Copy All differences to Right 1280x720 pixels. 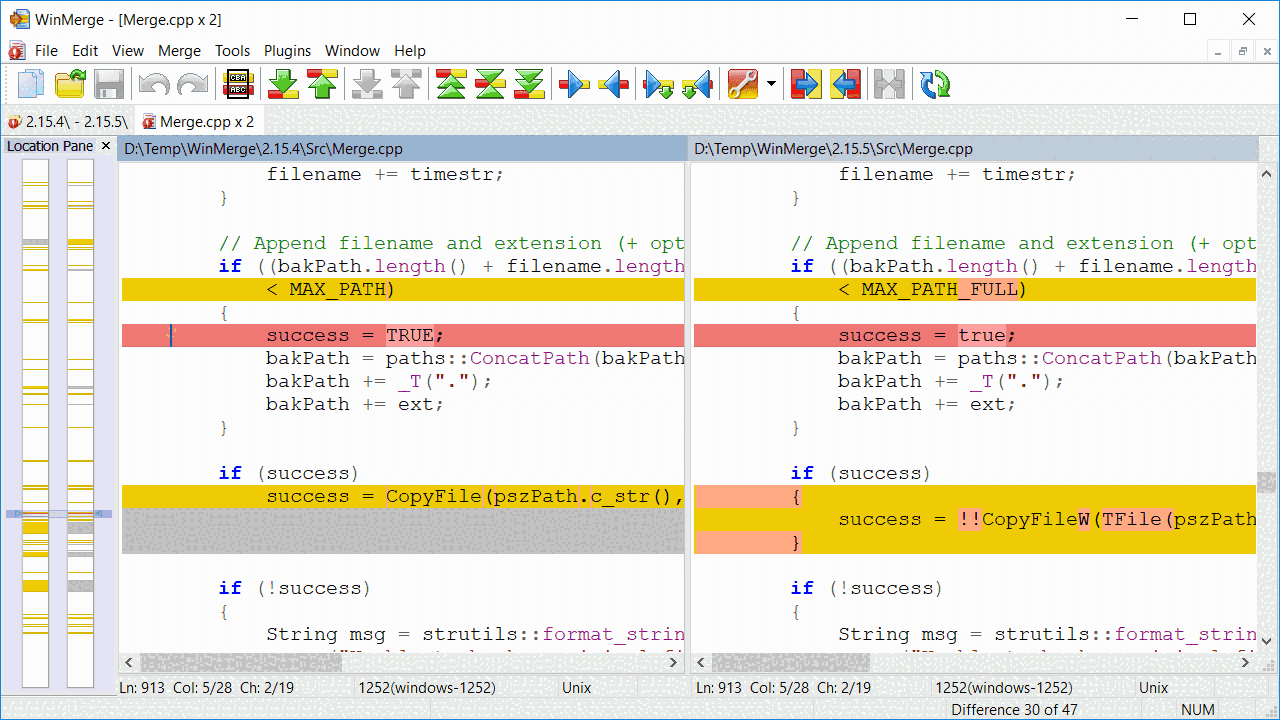(805, 84)
